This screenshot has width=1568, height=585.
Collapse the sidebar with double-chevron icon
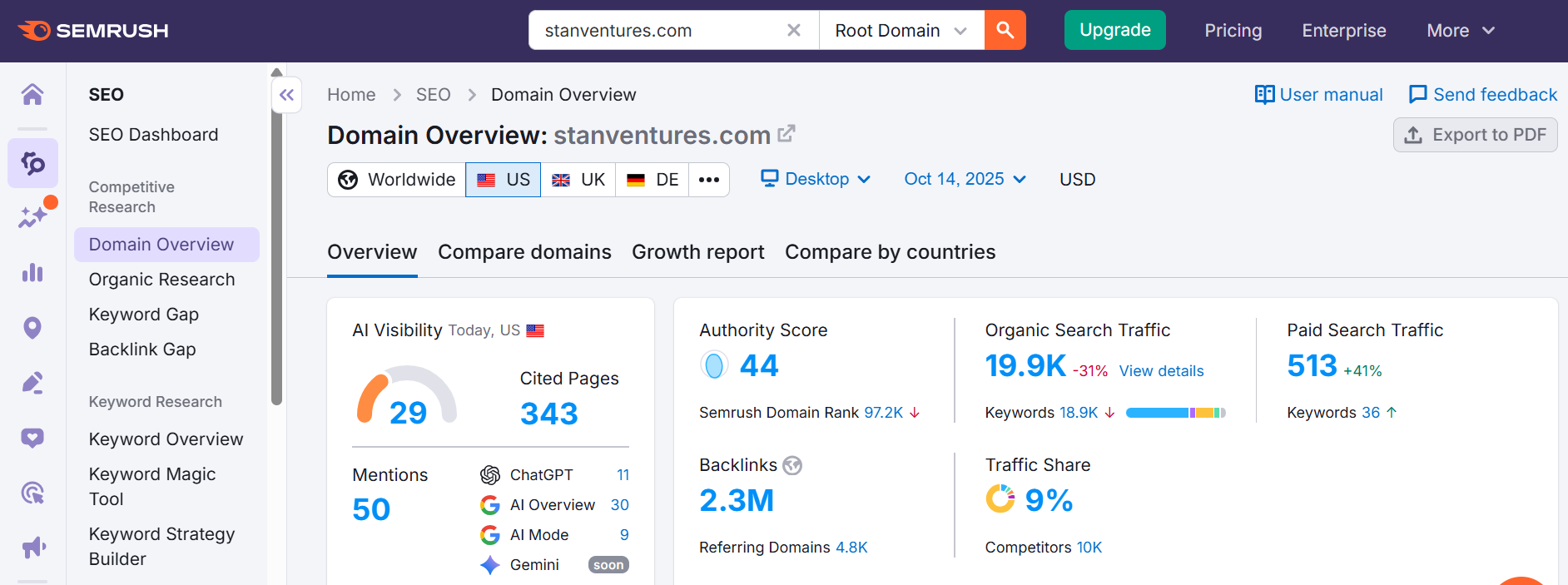click(286, 95)
